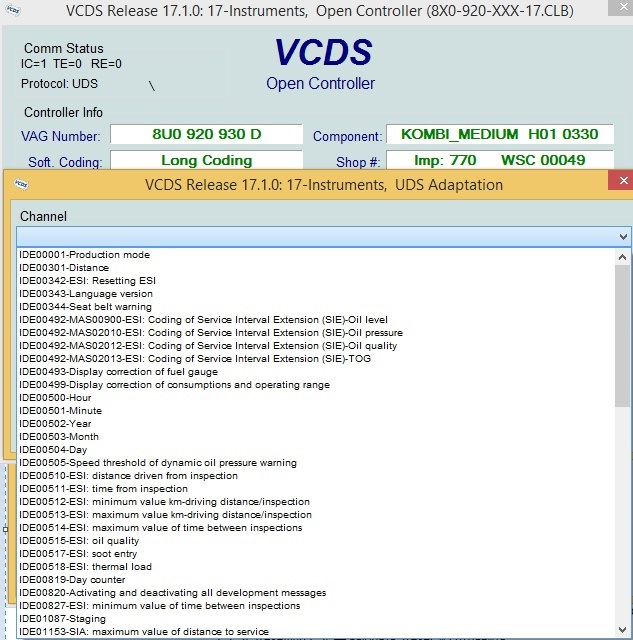Click the VCDS icon in Open Controller title bar
633x640 pixels.
pos(13,10)
